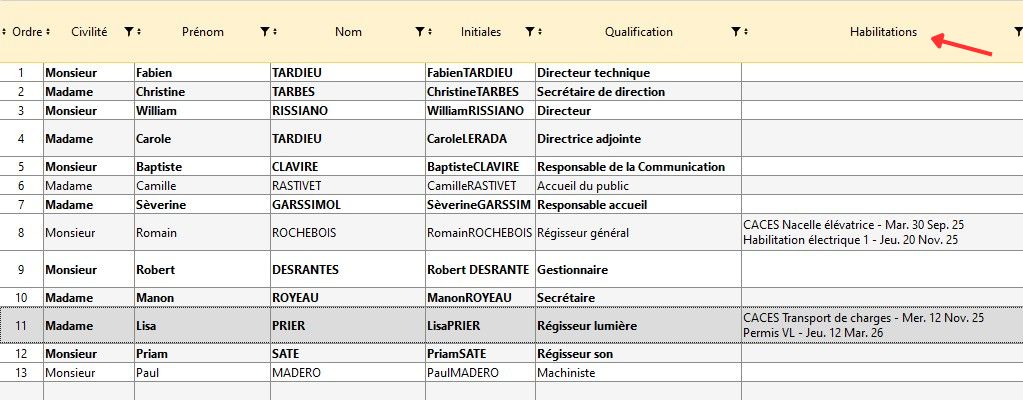The width and height of the screenshot is (1023, 400).
Task: Click the sort arrows left of Qualification
Action: (x=540, y=32)
